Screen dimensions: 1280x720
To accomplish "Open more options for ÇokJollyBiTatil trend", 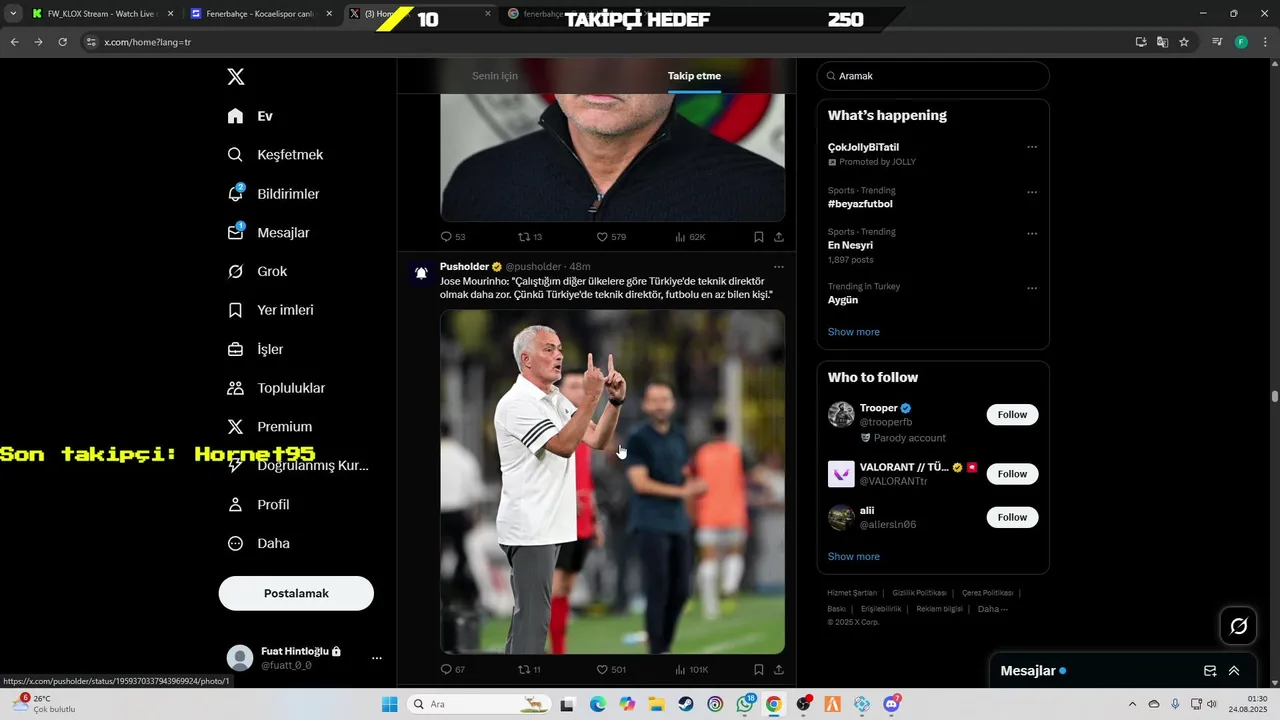I will [x=1032, y=147].
